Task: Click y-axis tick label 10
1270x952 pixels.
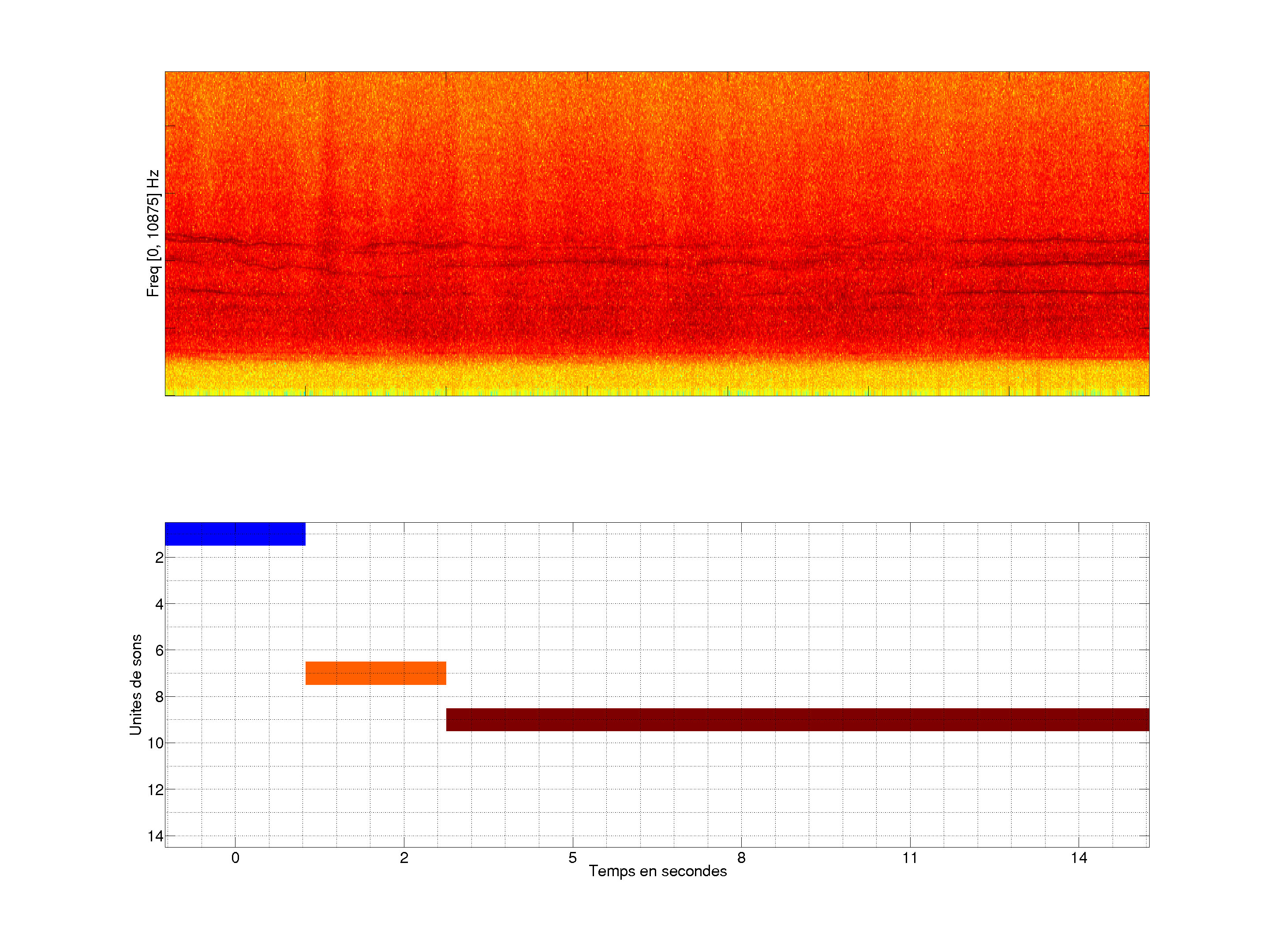Action: (x=156, y=744)
